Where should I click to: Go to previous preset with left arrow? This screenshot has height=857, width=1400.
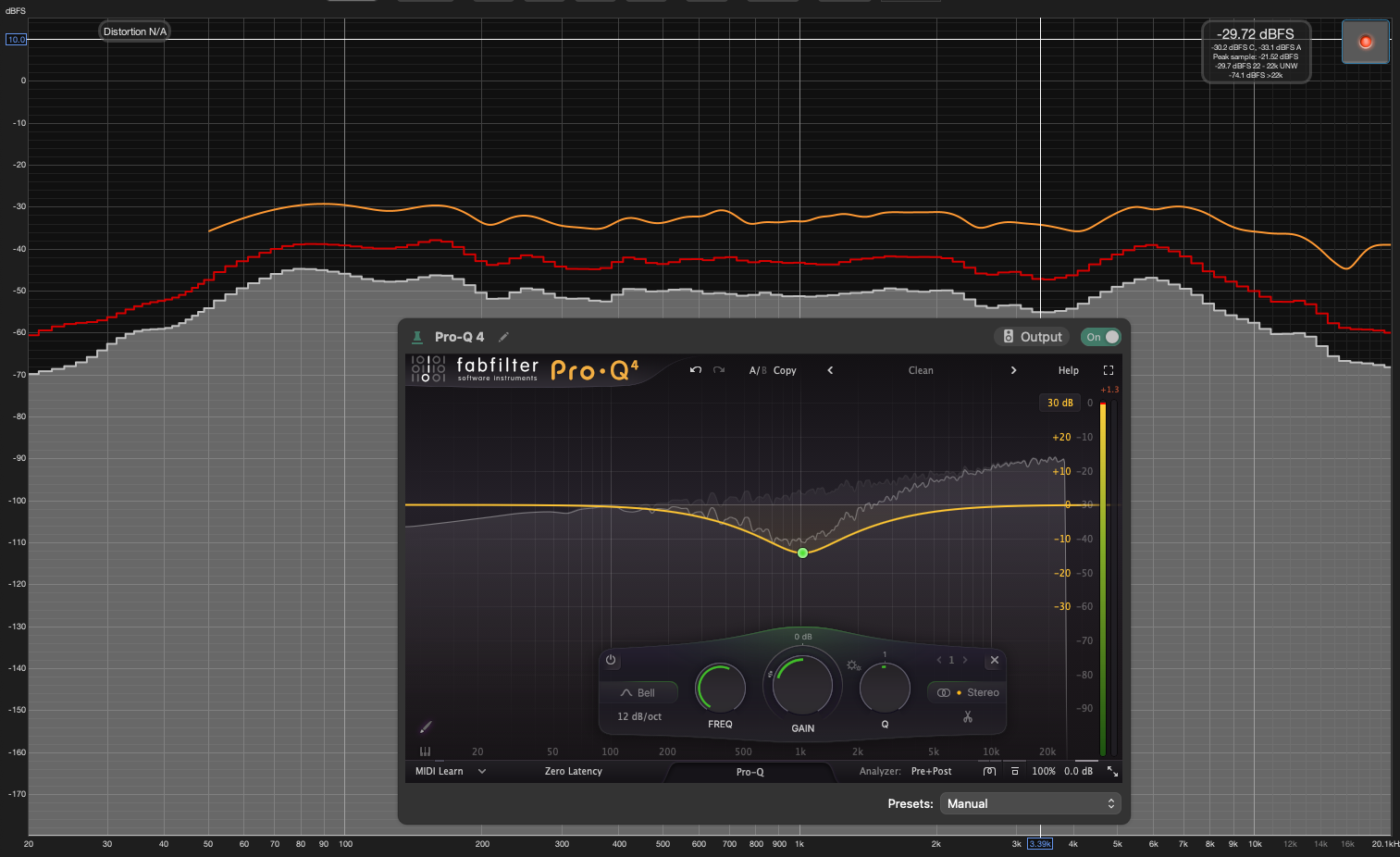pyautogui.click(x=830, y=370)
